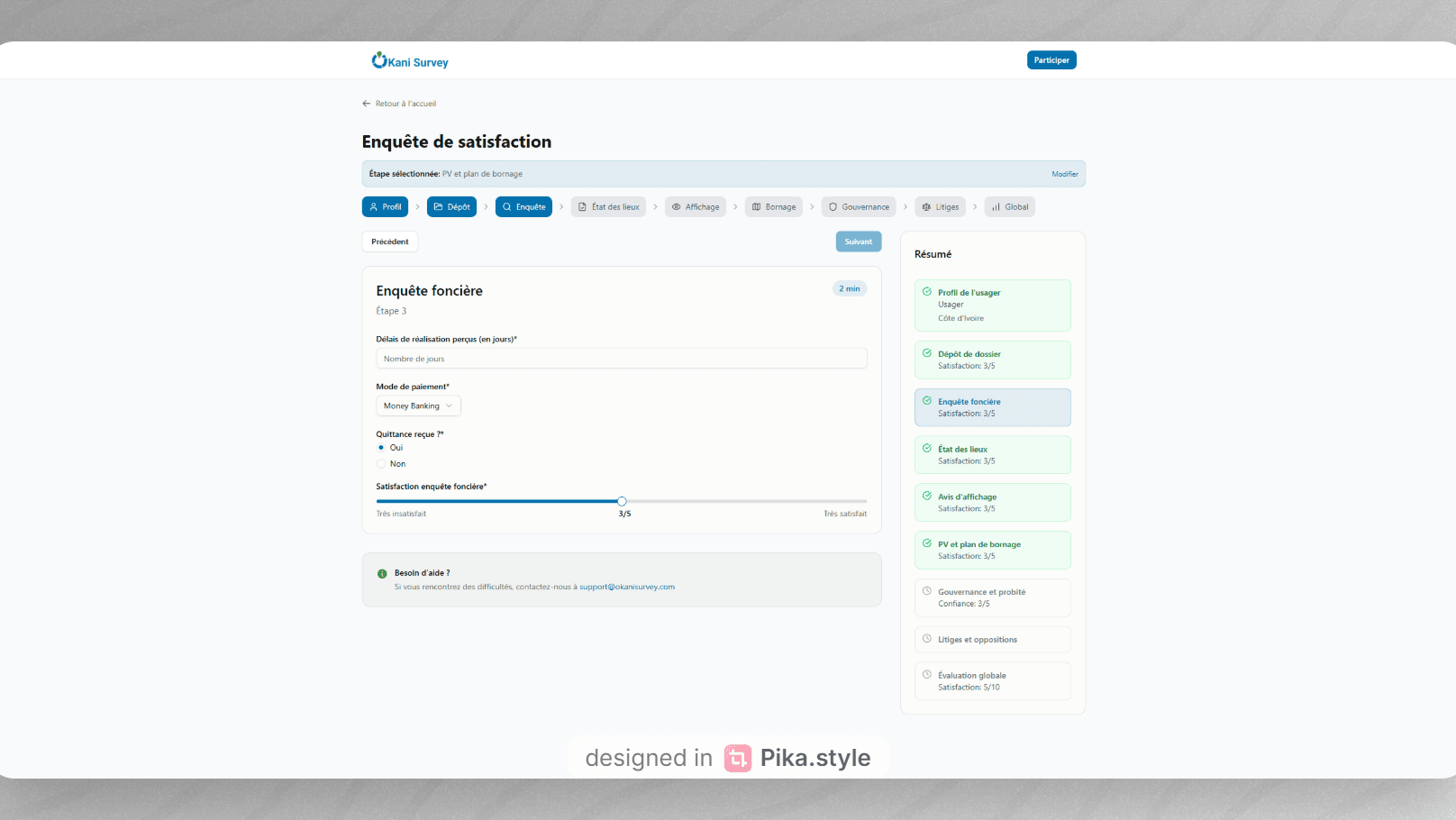1456x820 pixels.
Task: Click the clock icon on Évaluation globale
Action: click(x=927, y=674)
